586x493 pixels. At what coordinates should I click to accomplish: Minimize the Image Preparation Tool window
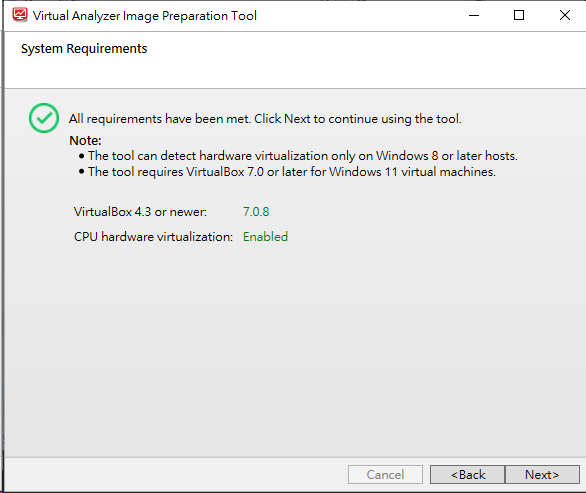click(x=474, y=15)
